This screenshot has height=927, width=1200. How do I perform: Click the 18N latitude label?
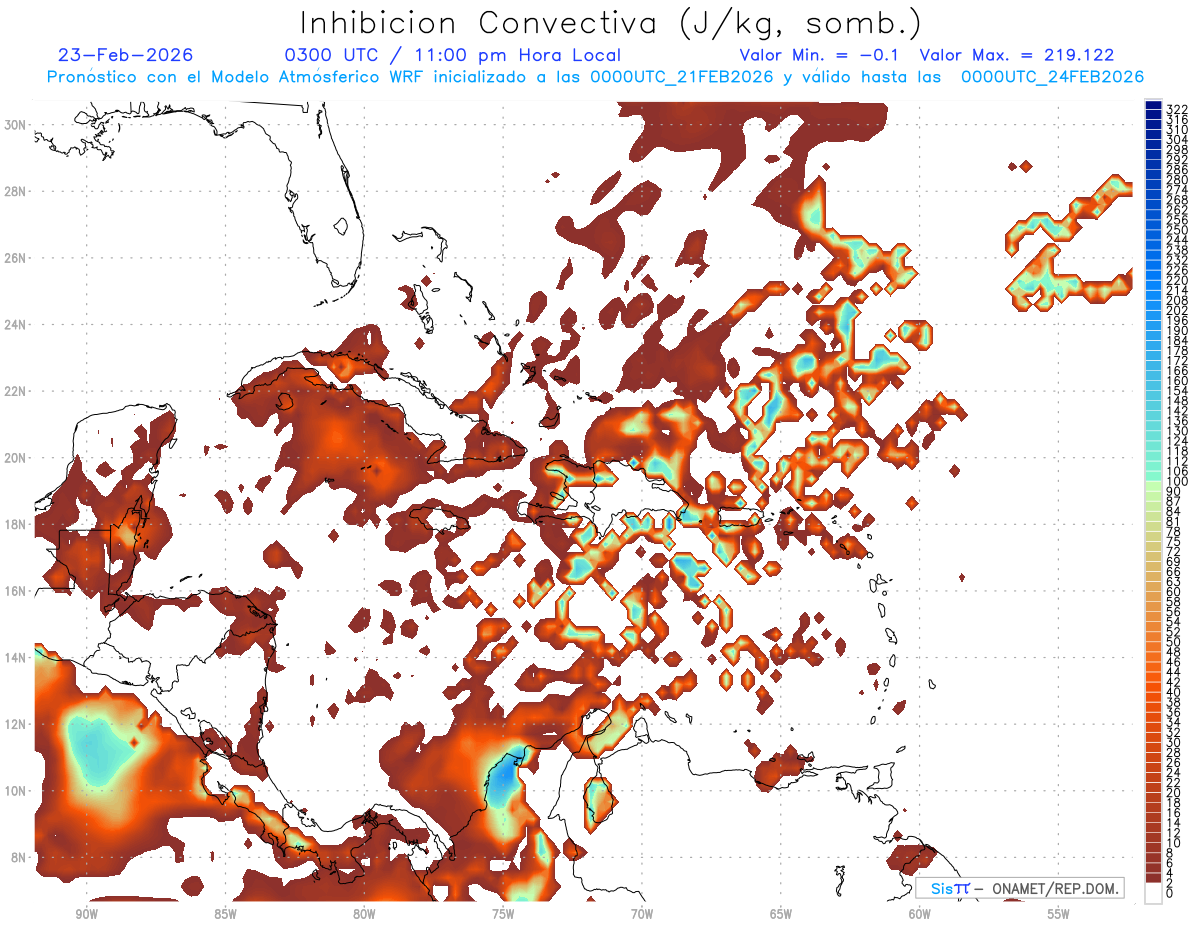[x=16, y=524]
